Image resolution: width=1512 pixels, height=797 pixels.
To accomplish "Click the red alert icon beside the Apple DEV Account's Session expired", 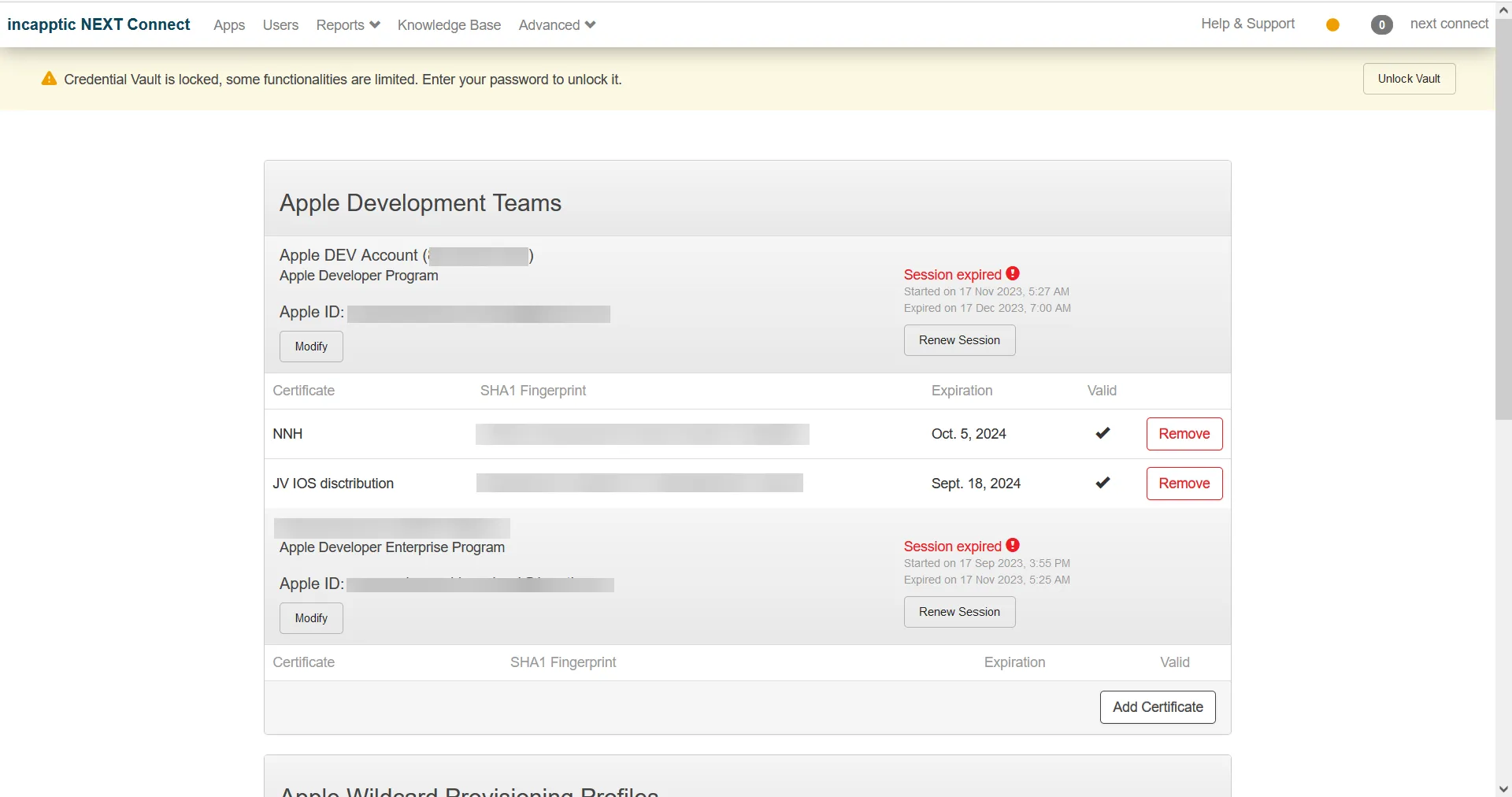I will (1013, 273).
